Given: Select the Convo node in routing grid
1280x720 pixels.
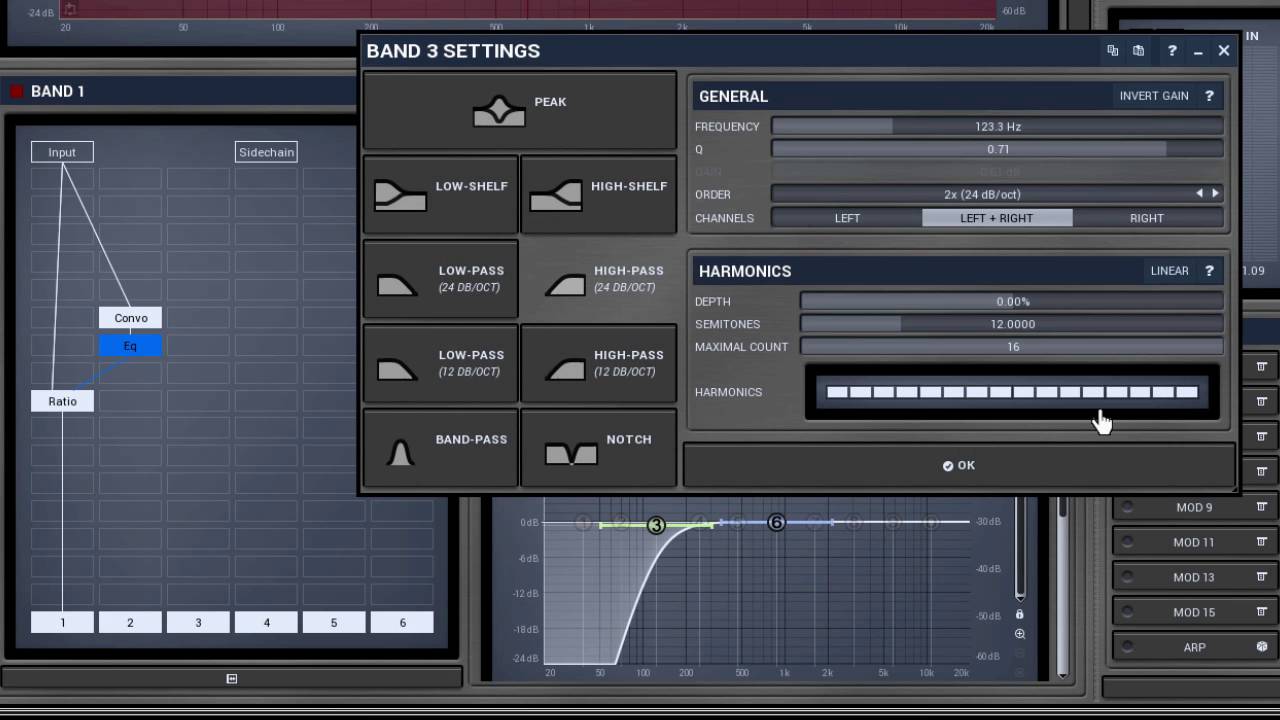Looking at the screenshot, I should tap(130, 318).
